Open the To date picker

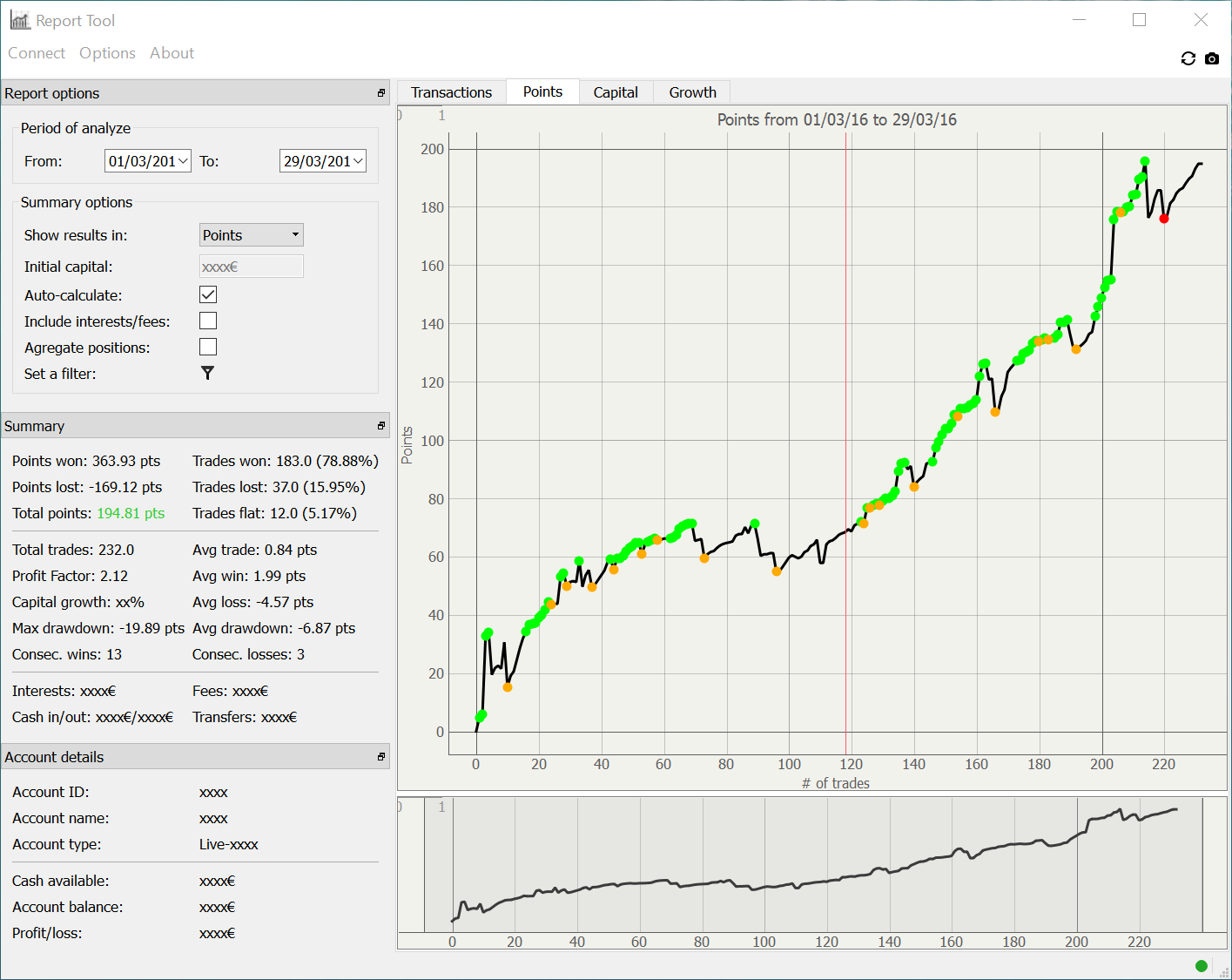click(x=358, y=161)
